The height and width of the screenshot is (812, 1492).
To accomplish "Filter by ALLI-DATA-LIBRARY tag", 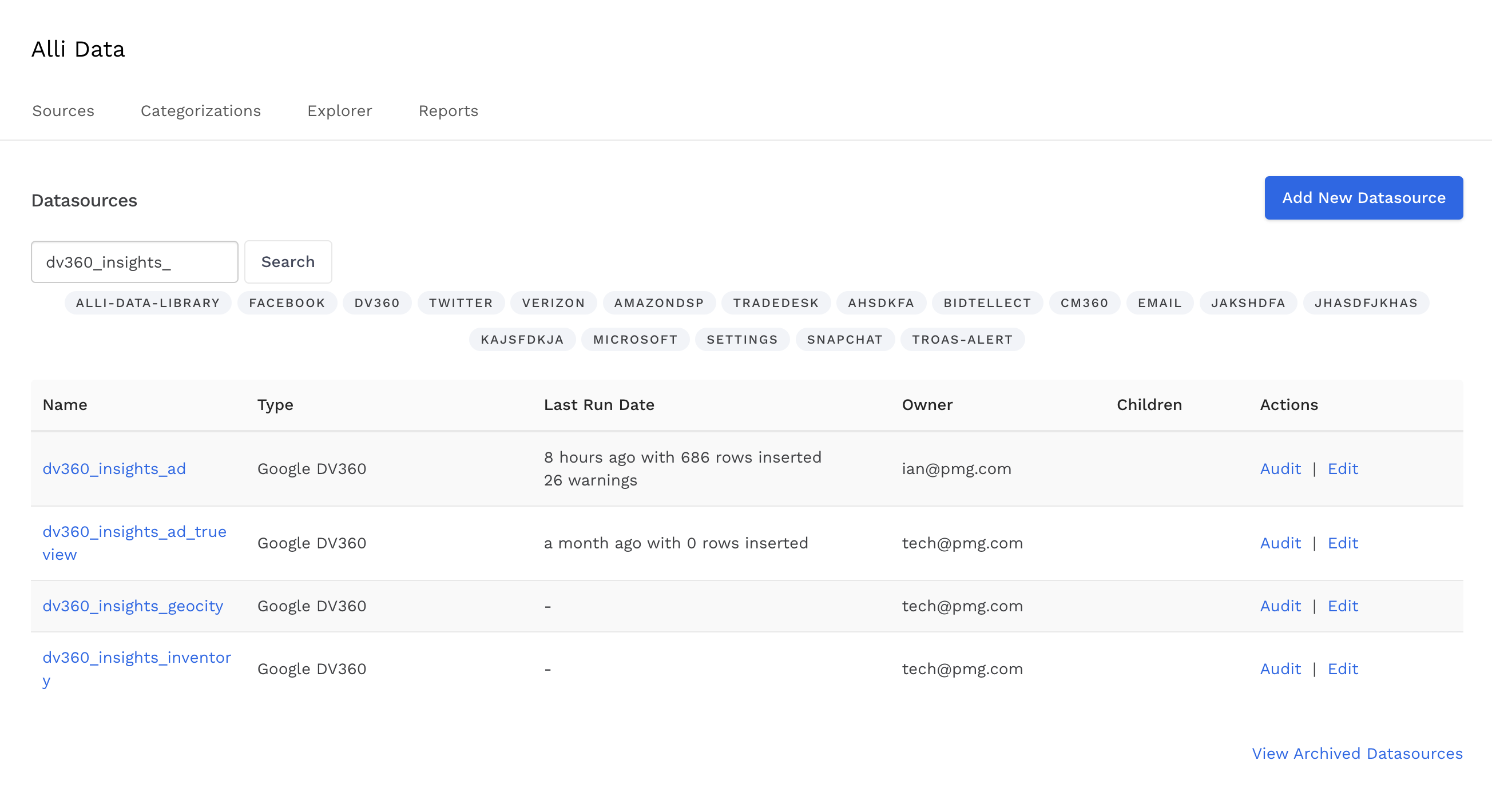I will tap(148, 303).
